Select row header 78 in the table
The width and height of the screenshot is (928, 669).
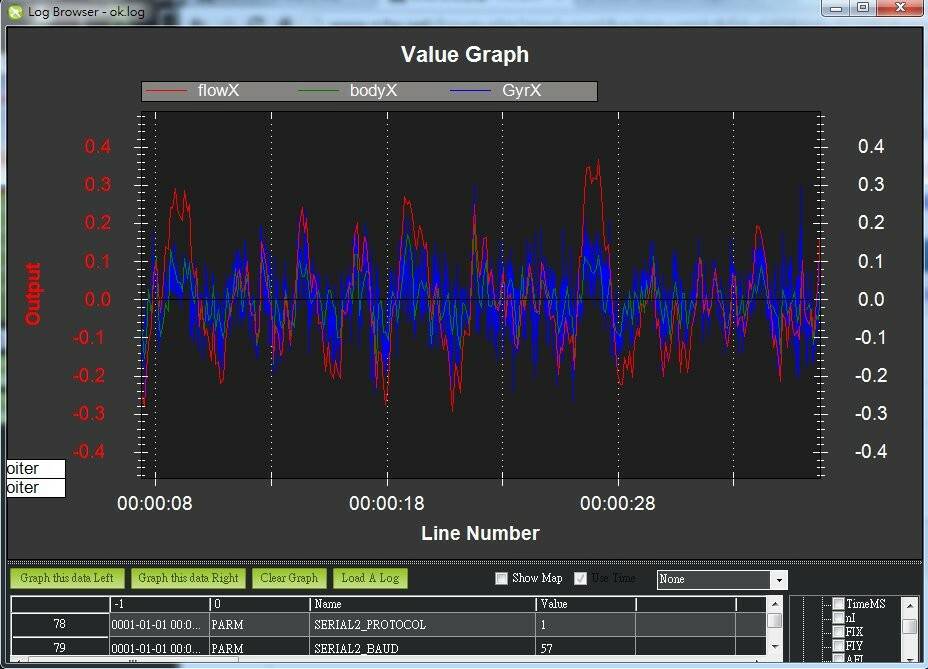pos(60,625)
